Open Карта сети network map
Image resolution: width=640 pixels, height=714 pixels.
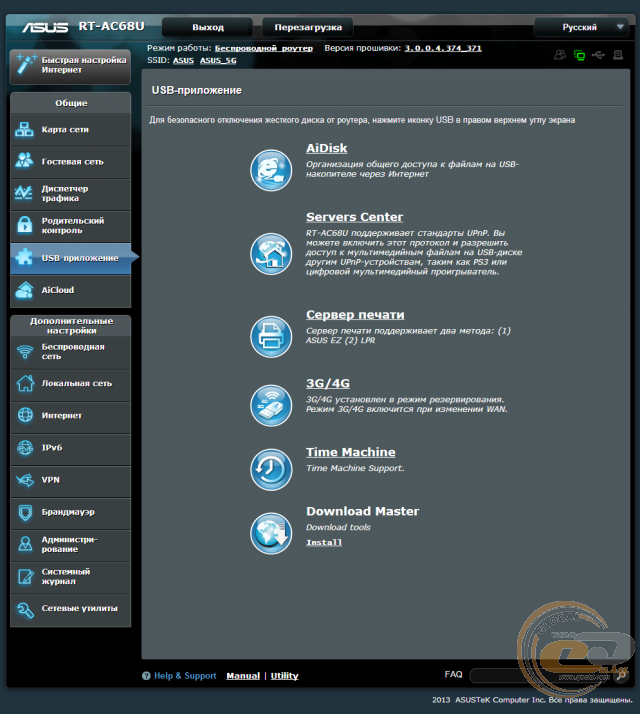(71, 130)
